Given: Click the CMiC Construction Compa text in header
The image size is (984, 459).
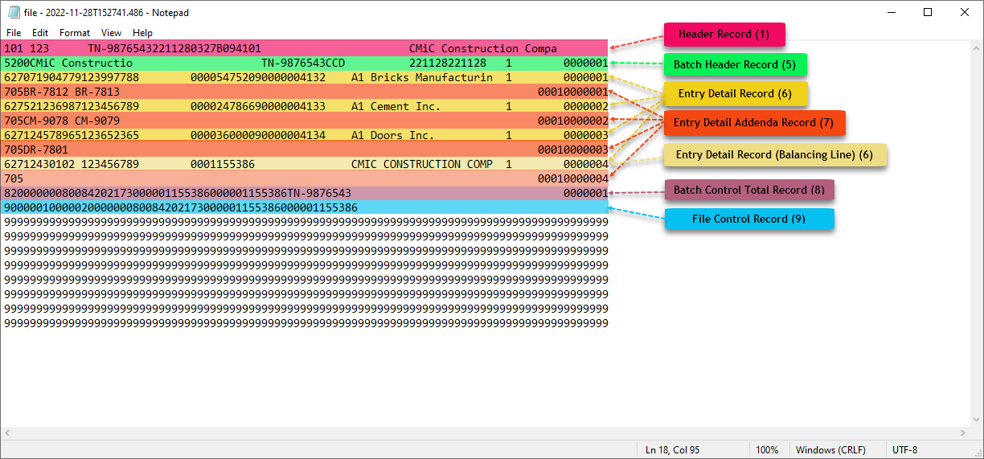Looking at the screenshot, I should point(483,48).
